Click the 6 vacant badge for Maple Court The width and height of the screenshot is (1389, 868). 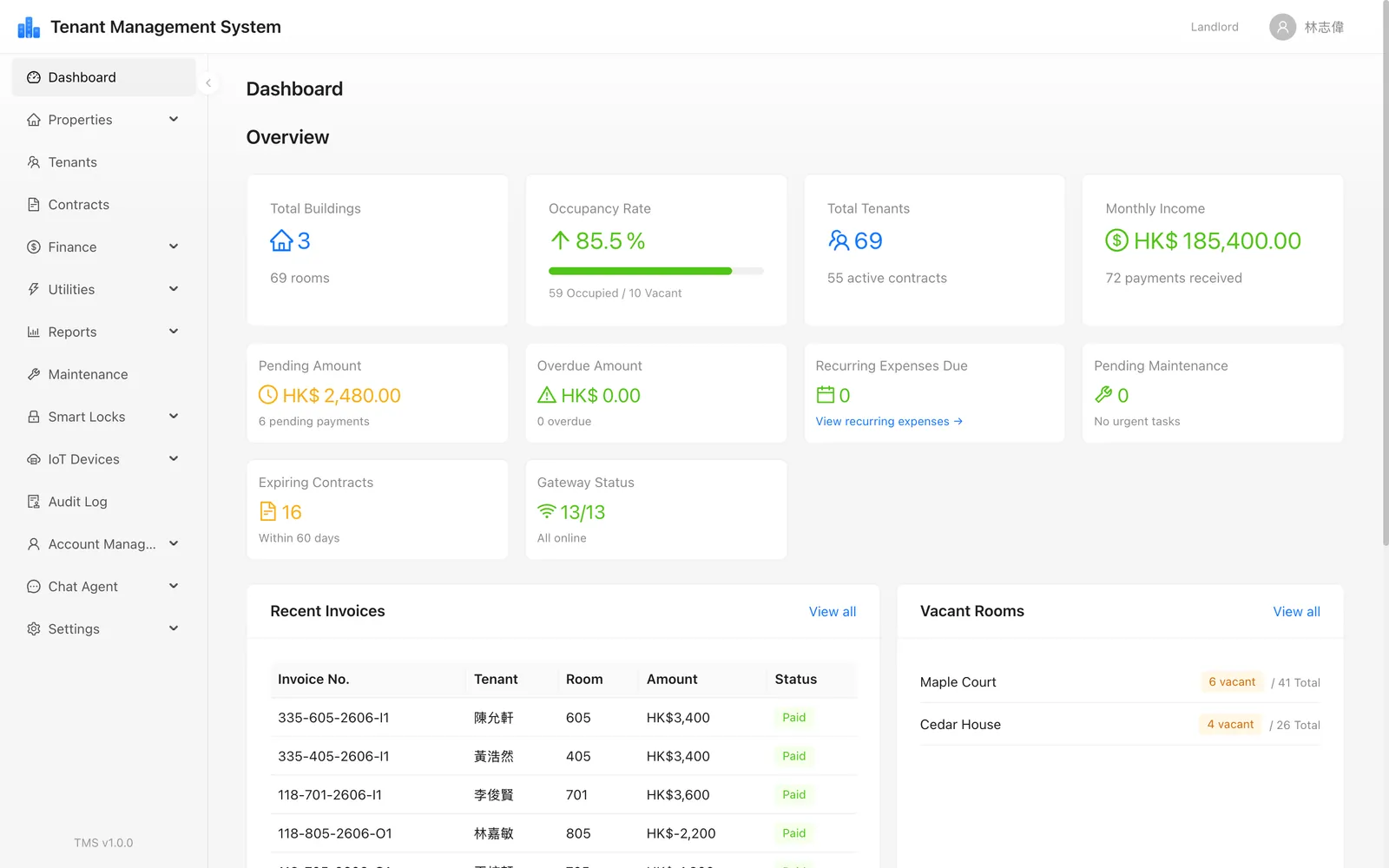pos(1232,682)
